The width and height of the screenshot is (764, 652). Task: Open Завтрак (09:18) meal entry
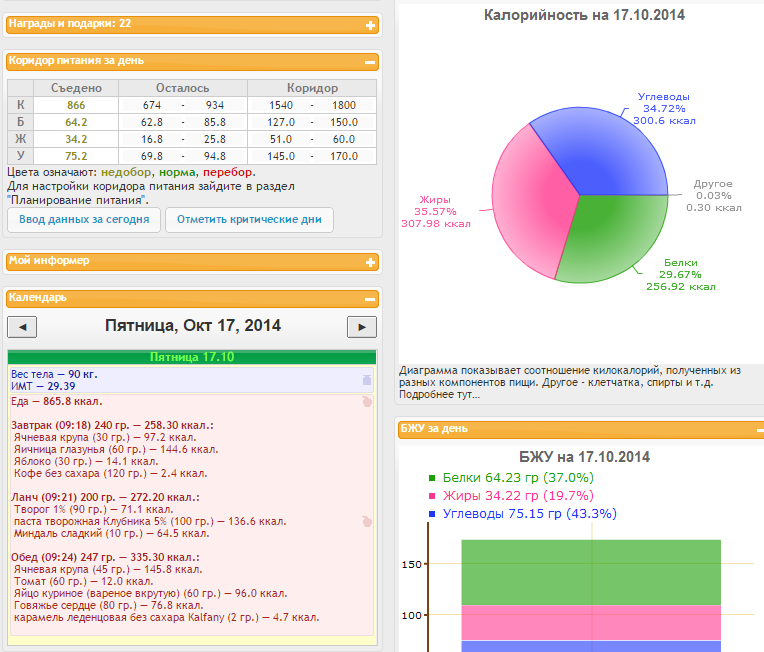click(x=112, y=425)
